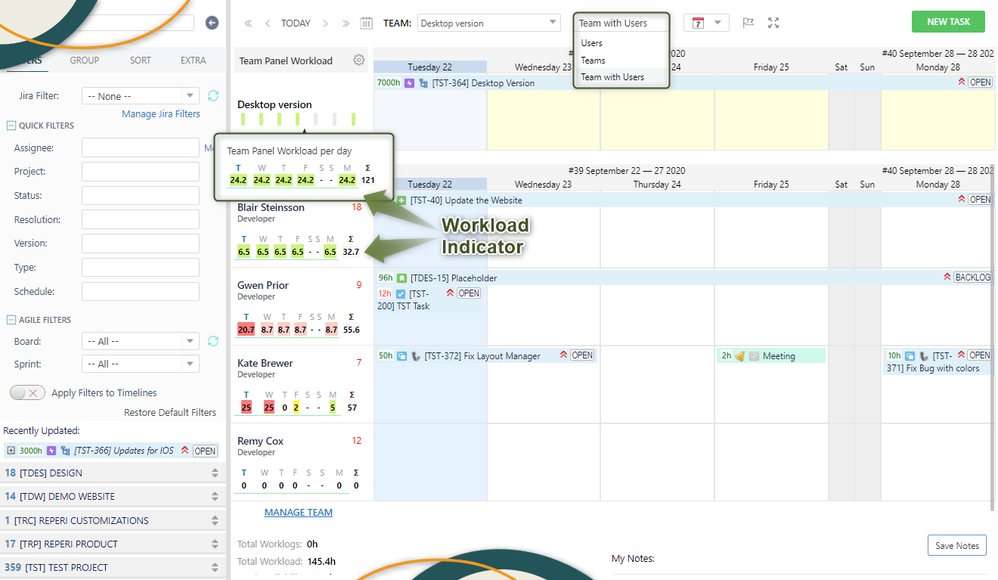Expand TST Test Project row

click(214, 567)
